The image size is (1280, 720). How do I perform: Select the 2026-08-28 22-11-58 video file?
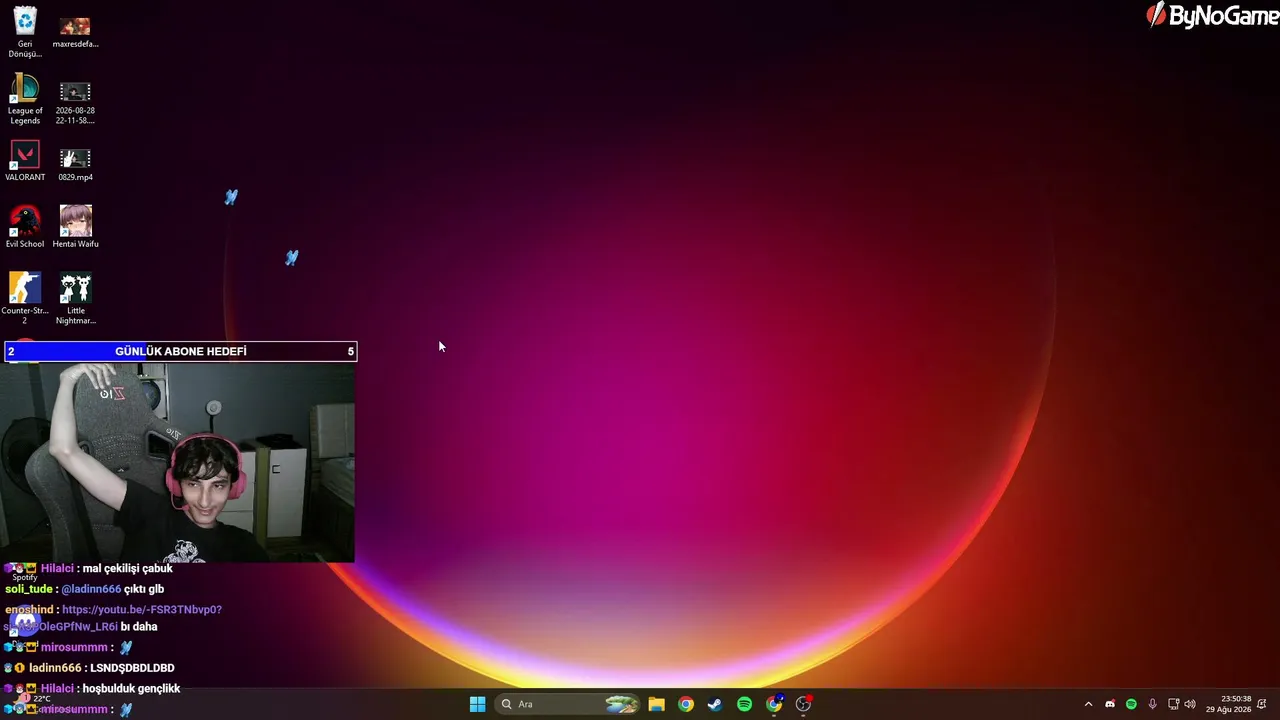(75, 103)
